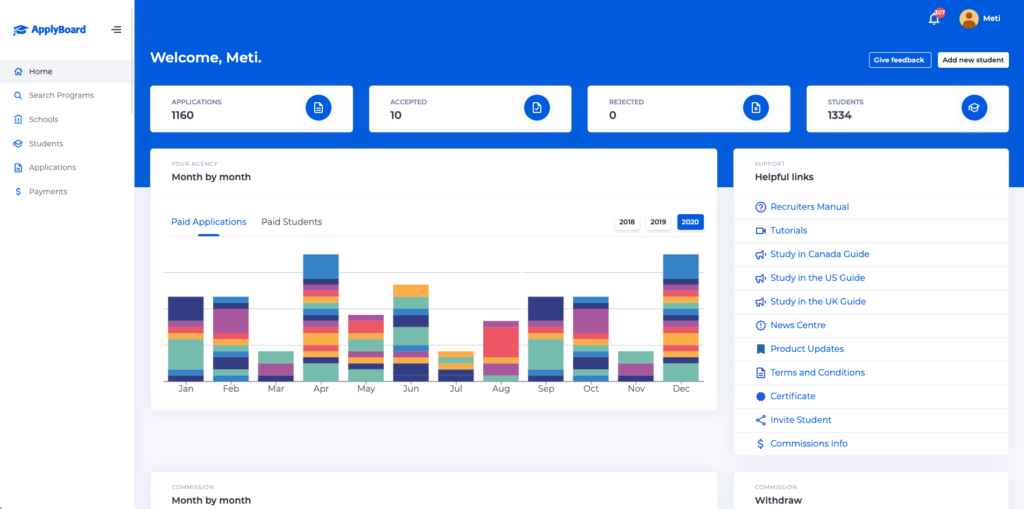Click the red August bar segment
Image resolution: width=1024 pixels, height=509 pixels.
(501, 342)
